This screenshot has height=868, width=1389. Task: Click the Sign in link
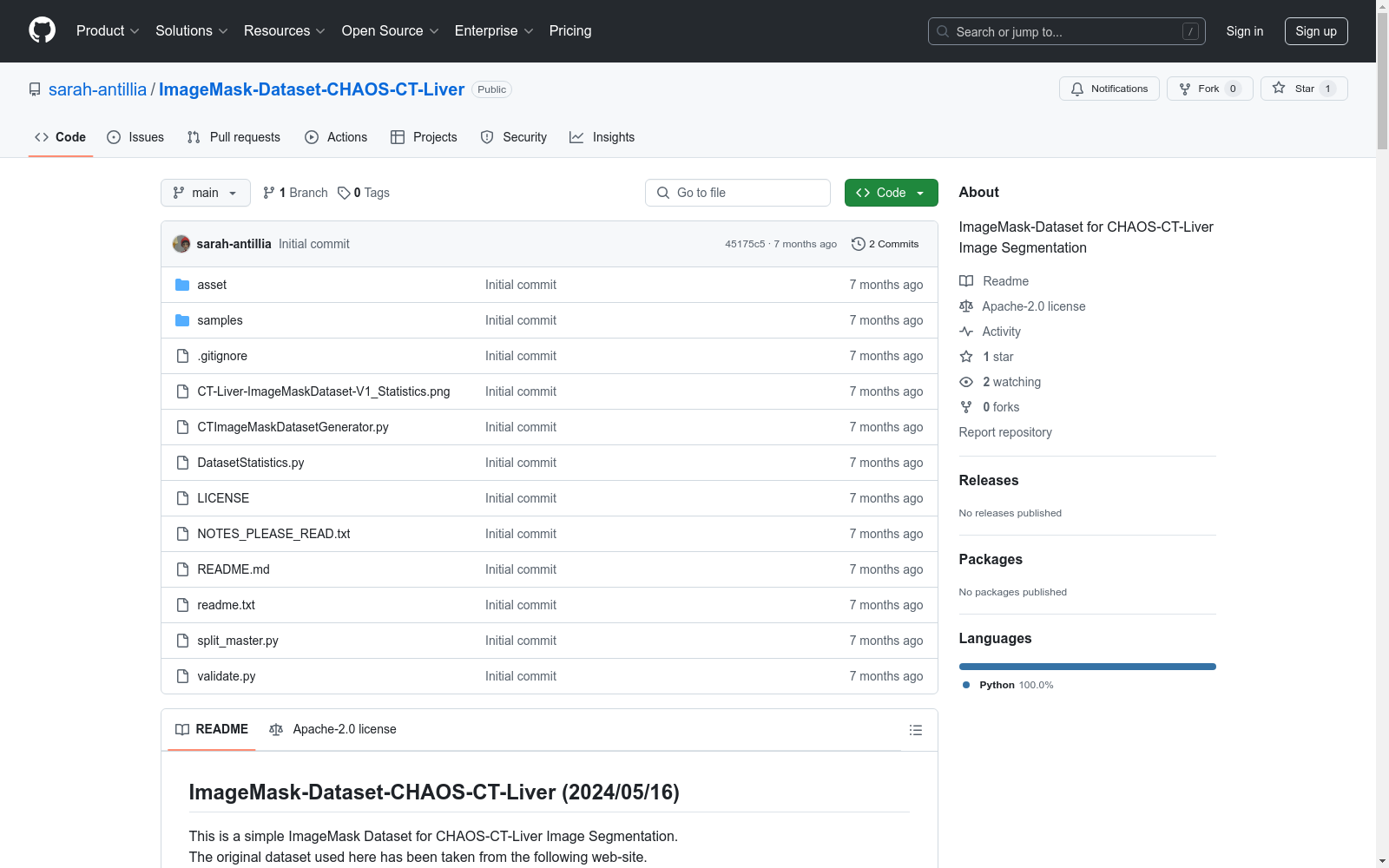click(x=1245, y=31)
